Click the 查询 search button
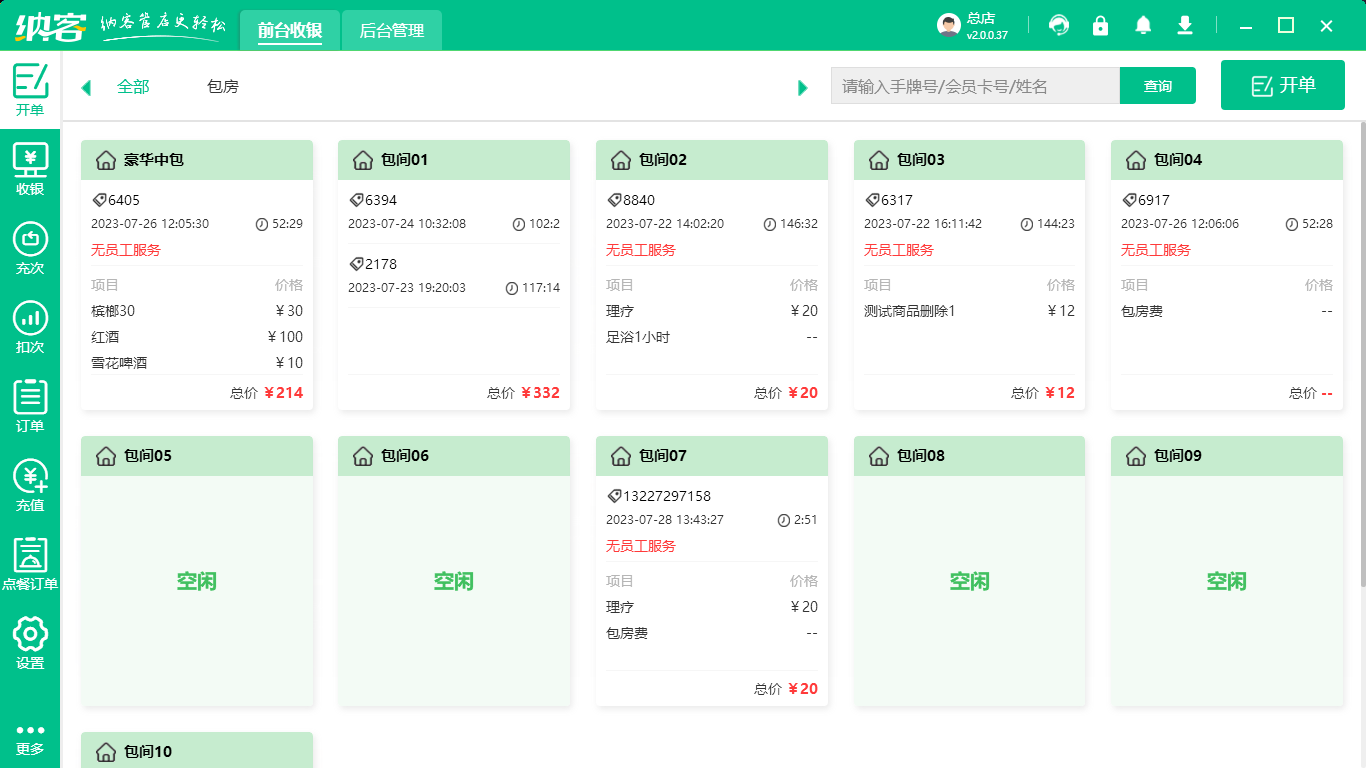 point(1157,86)
